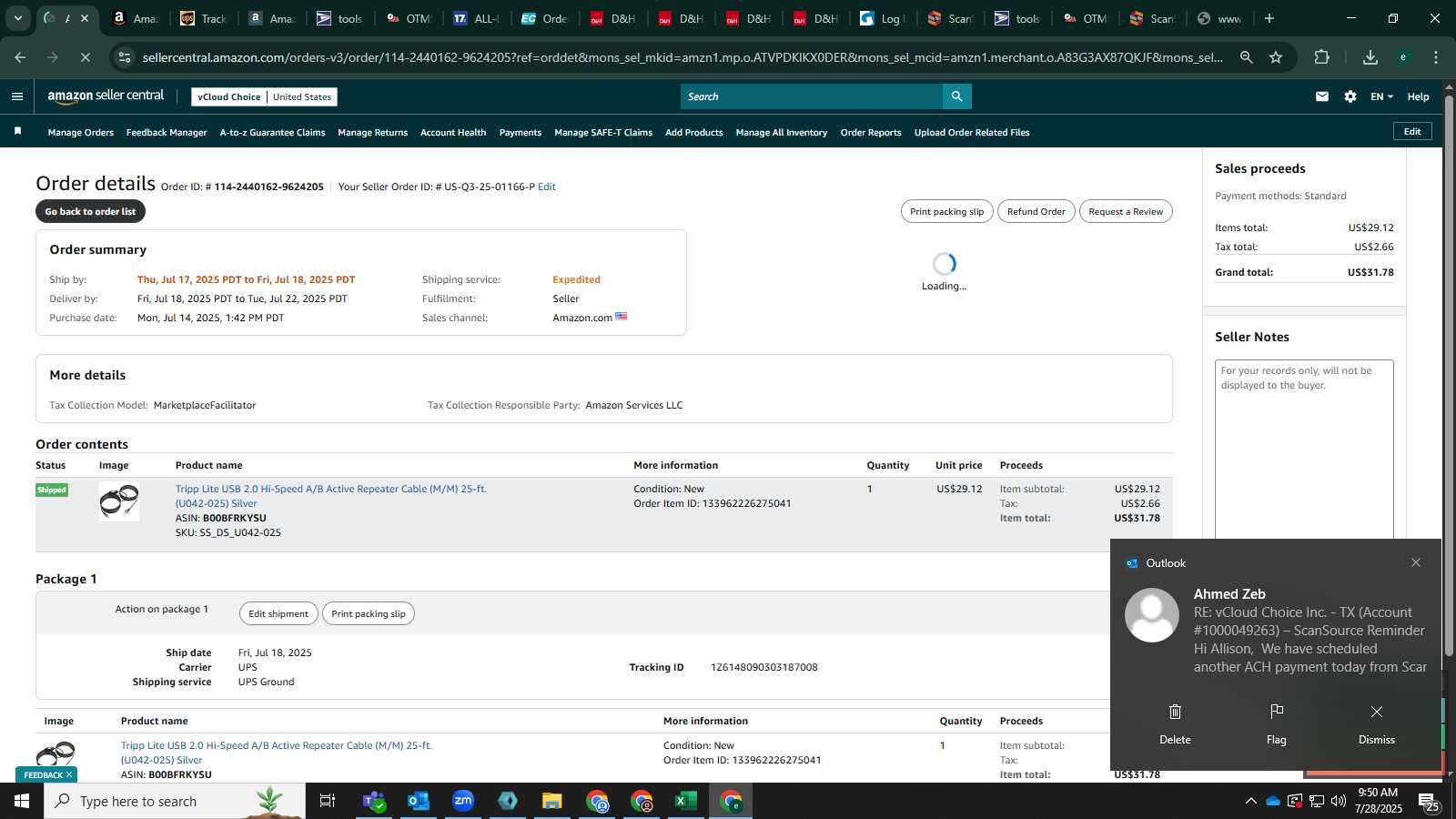
Task: Click into the Seller Notes text area
Action: (x=1304, y=450)
